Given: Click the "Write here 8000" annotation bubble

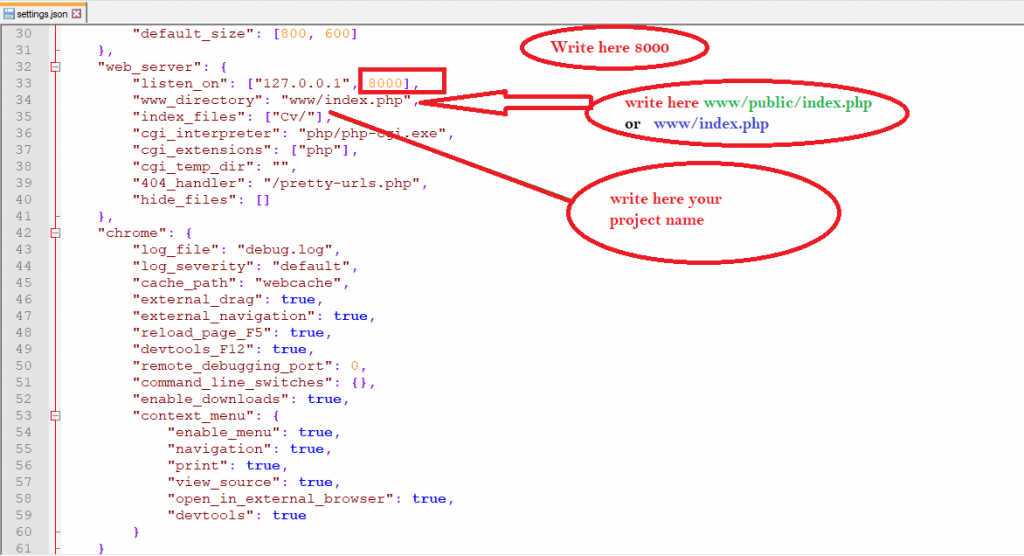Looking at the screenshot, I should pyautogui.click(x=612, y=48).
